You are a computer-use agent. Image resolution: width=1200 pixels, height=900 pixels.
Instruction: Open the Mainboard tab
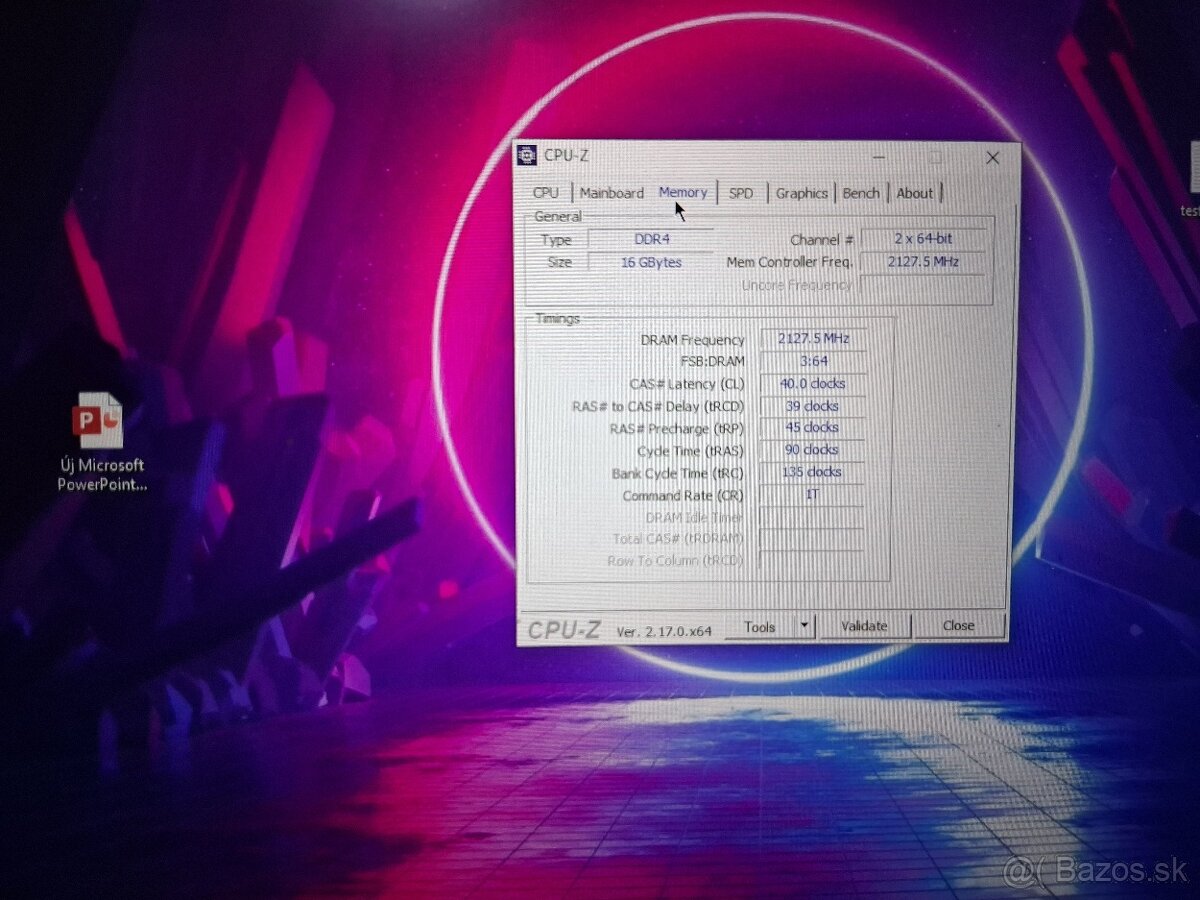(x=612, y=193)
